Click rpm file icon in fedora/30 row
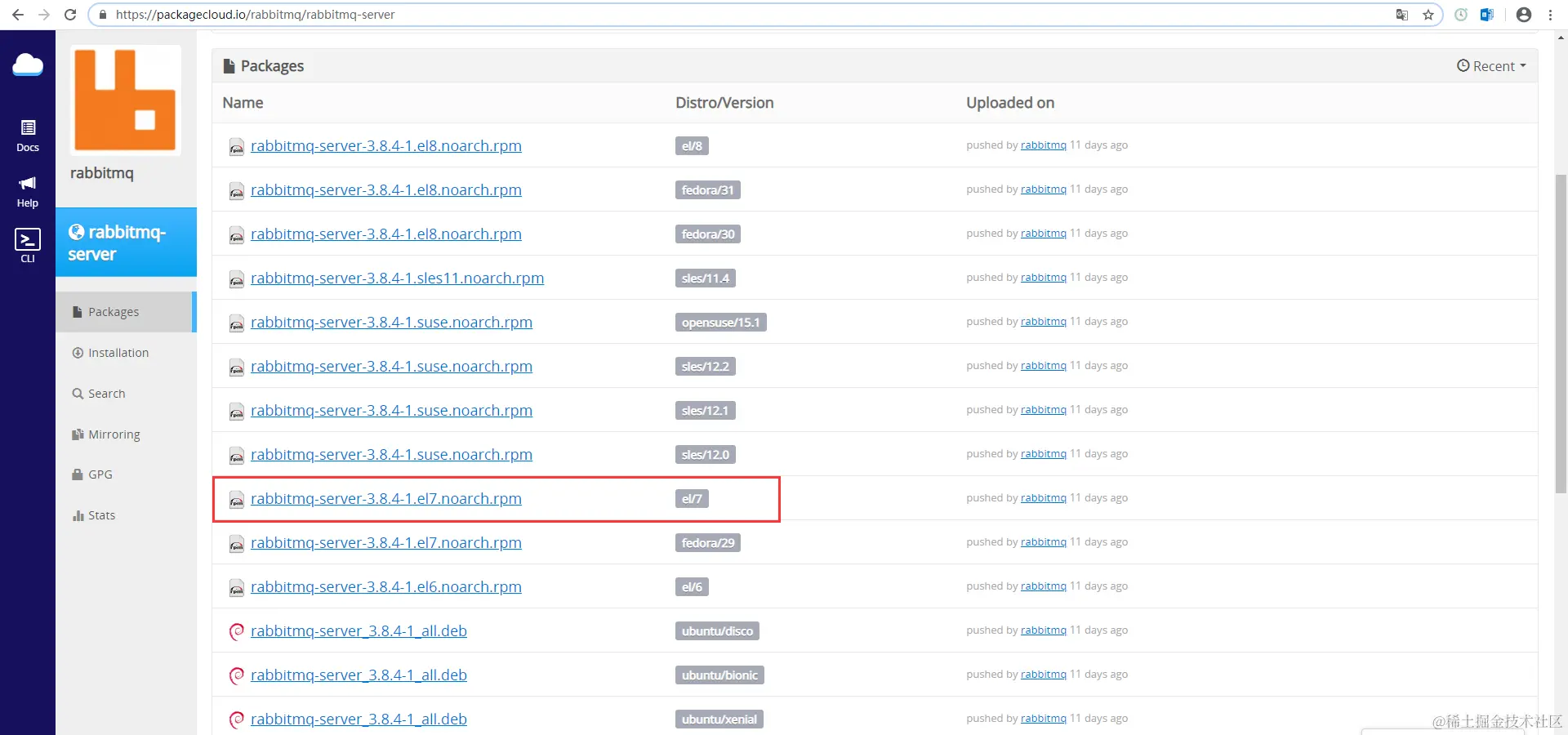The height and width of the screenshot is (735, 1568). click(x=237, y=235)
